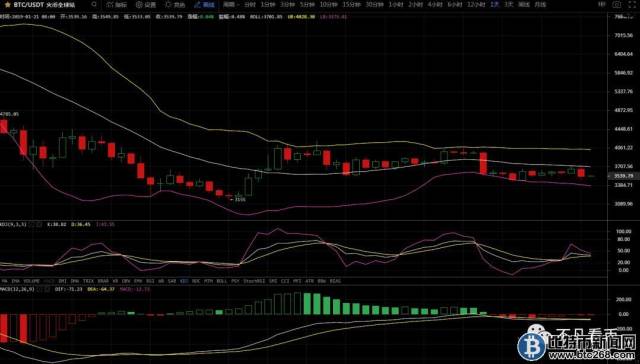Open the search magnifier icon

tap(94, 4)
